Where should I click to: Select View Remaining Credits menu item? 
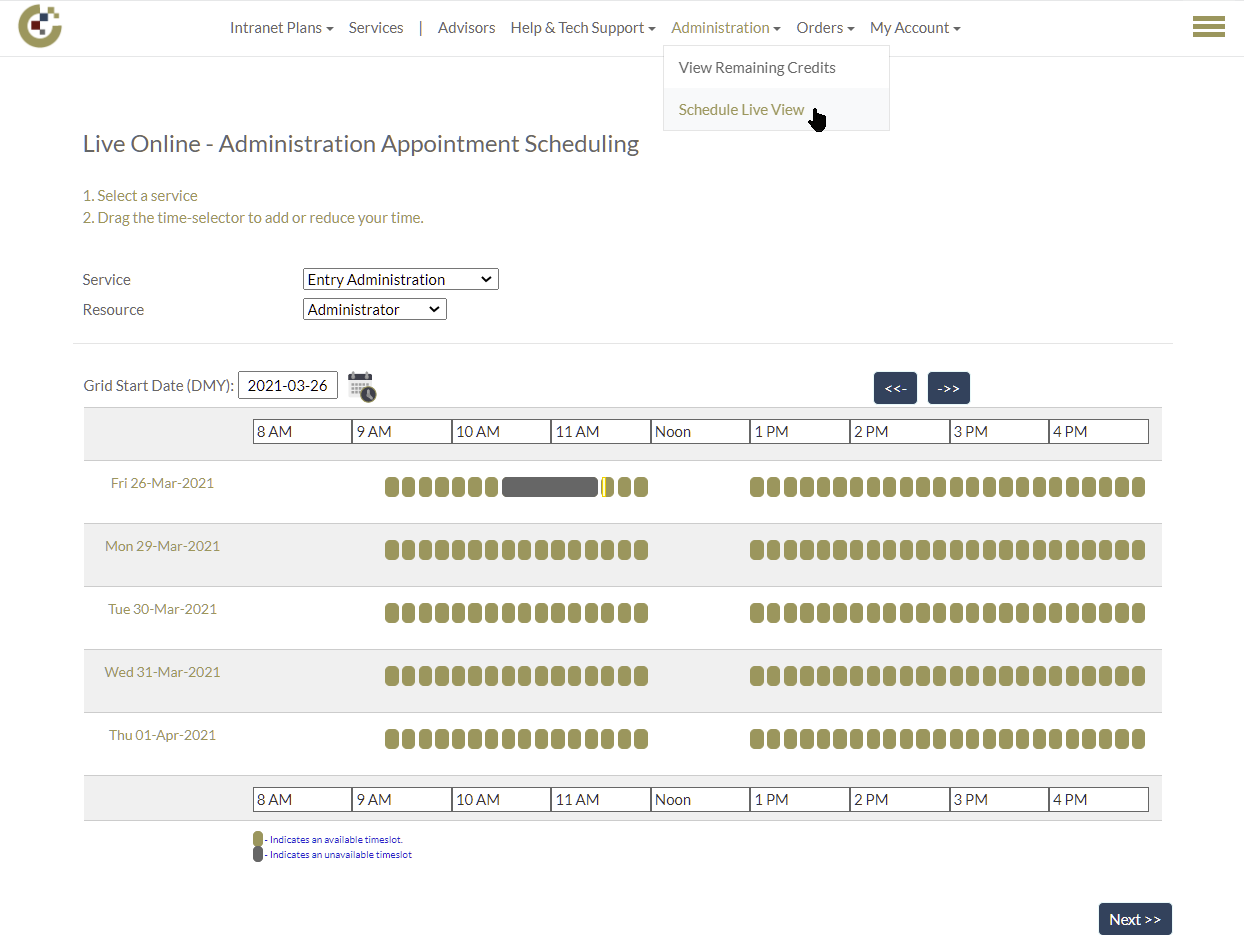(757, 68)
